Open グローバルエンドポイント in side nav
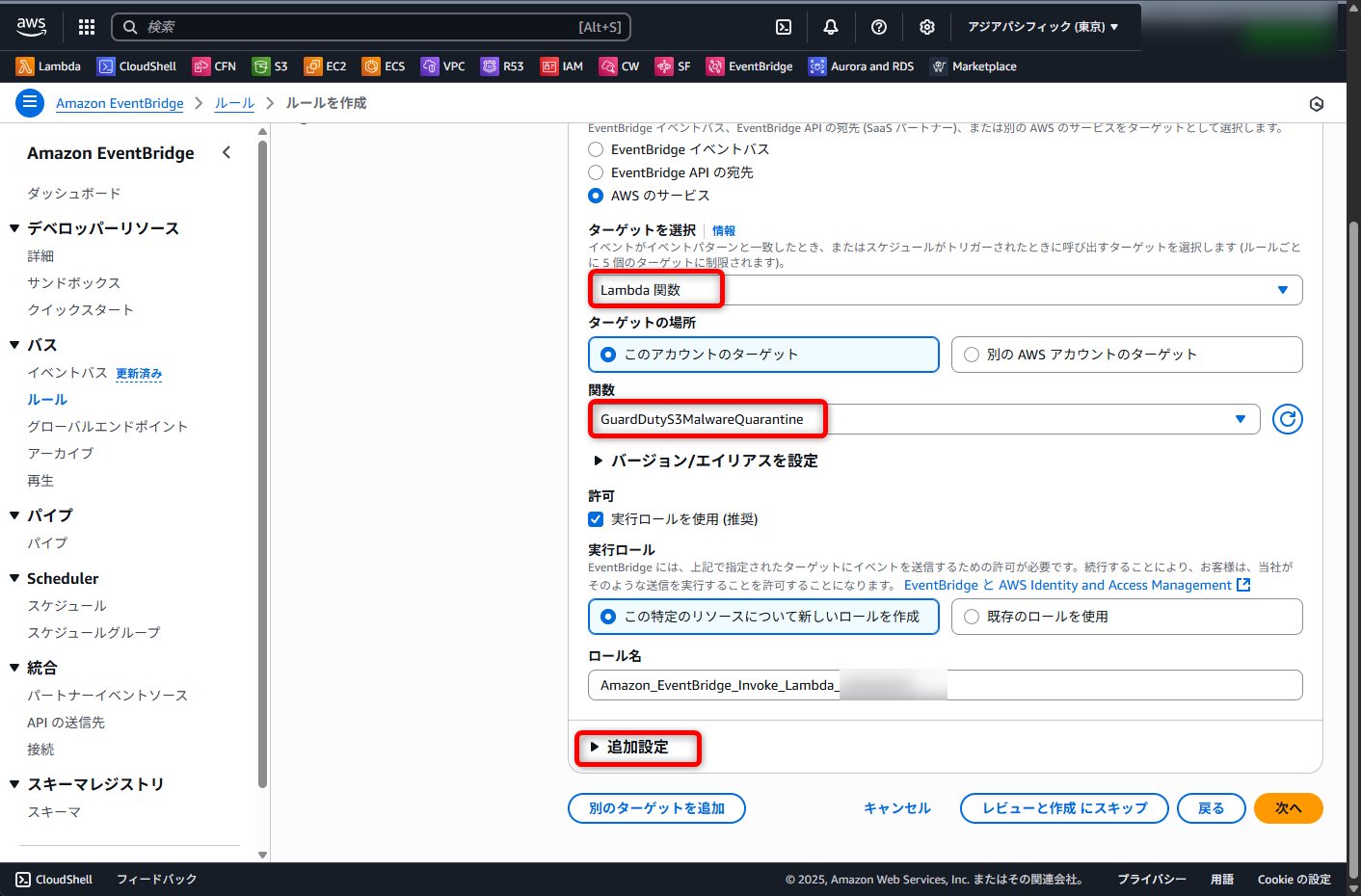The width and height of the screenshot is (1361, 896). [x=108, y=427]
